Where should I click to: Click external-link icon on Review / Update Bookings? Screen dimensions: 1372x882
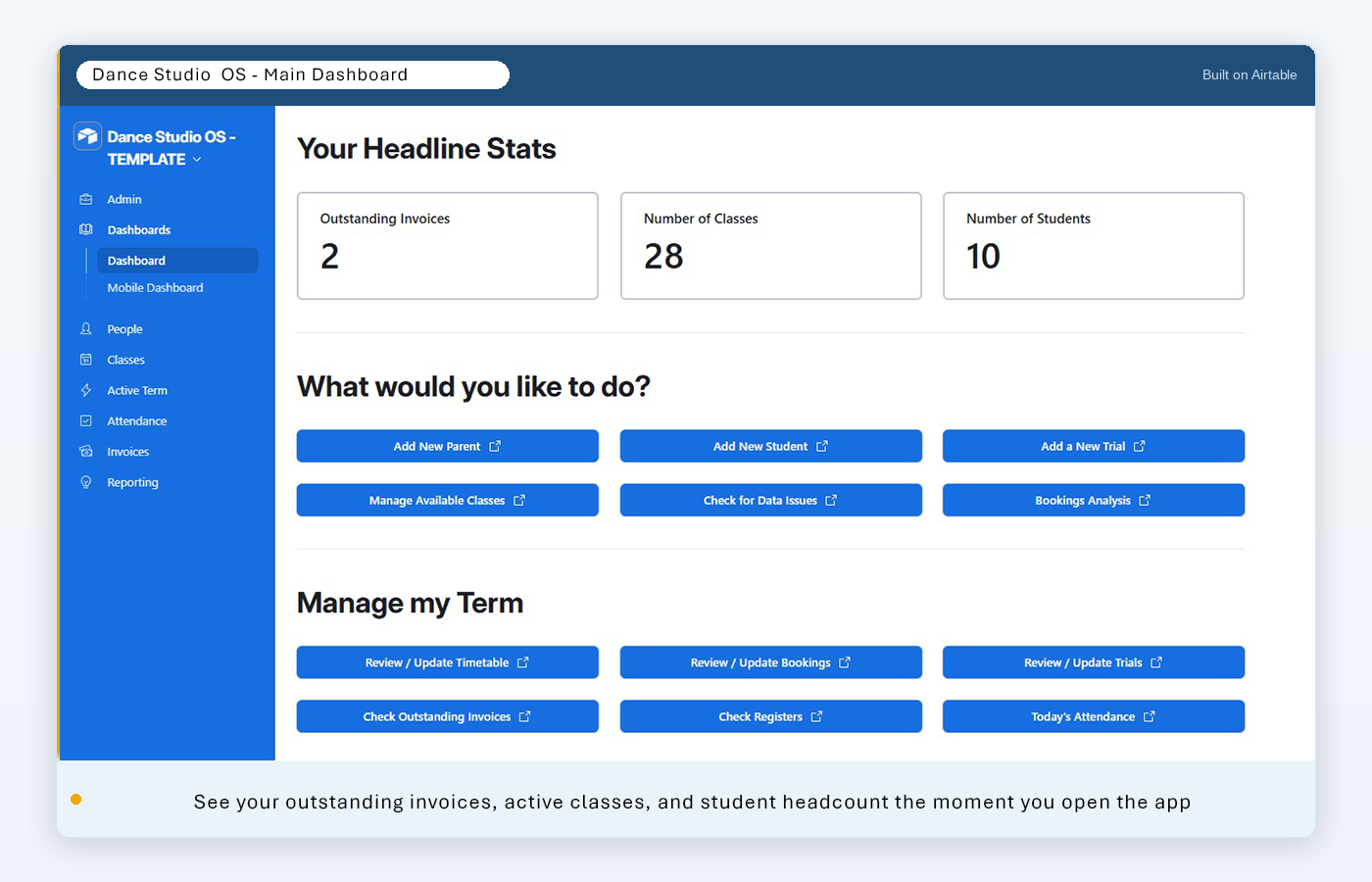845,662
